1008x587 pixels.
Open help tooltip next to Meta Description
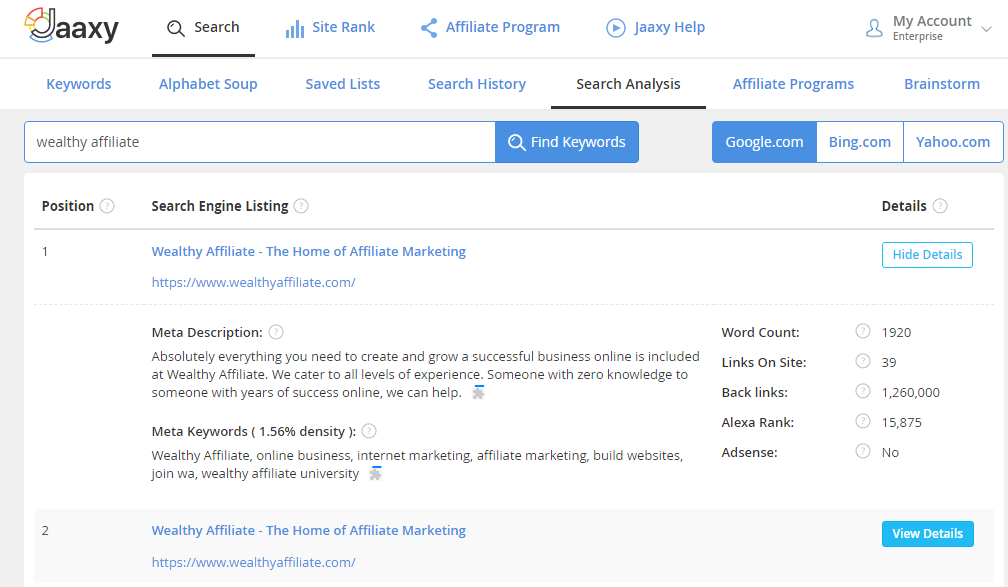[x=276, y=332]
